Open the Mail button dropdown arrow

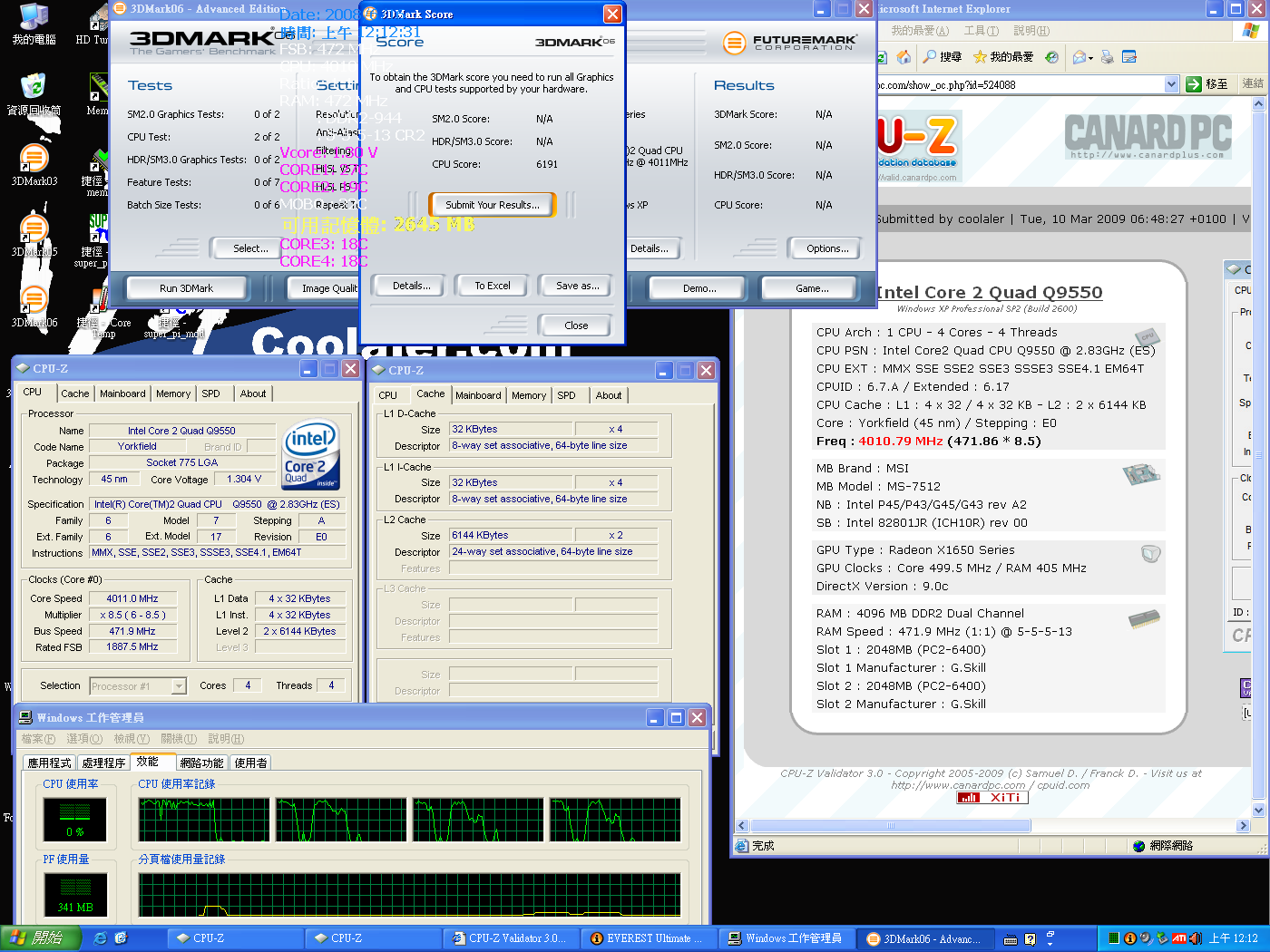coord(1090,57)
